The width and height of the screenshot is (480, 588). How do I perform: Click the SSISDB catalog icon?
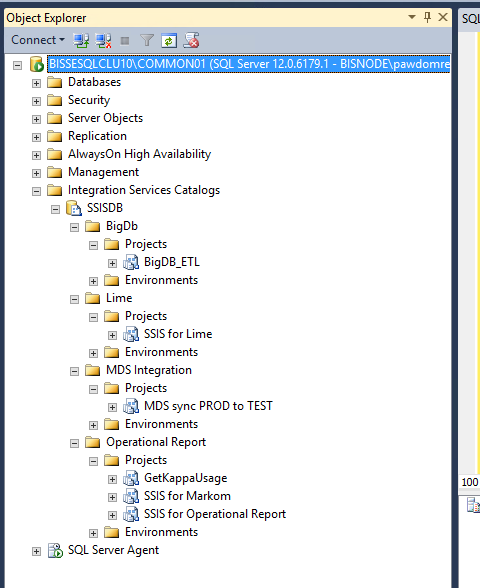(x=74, y=208)
